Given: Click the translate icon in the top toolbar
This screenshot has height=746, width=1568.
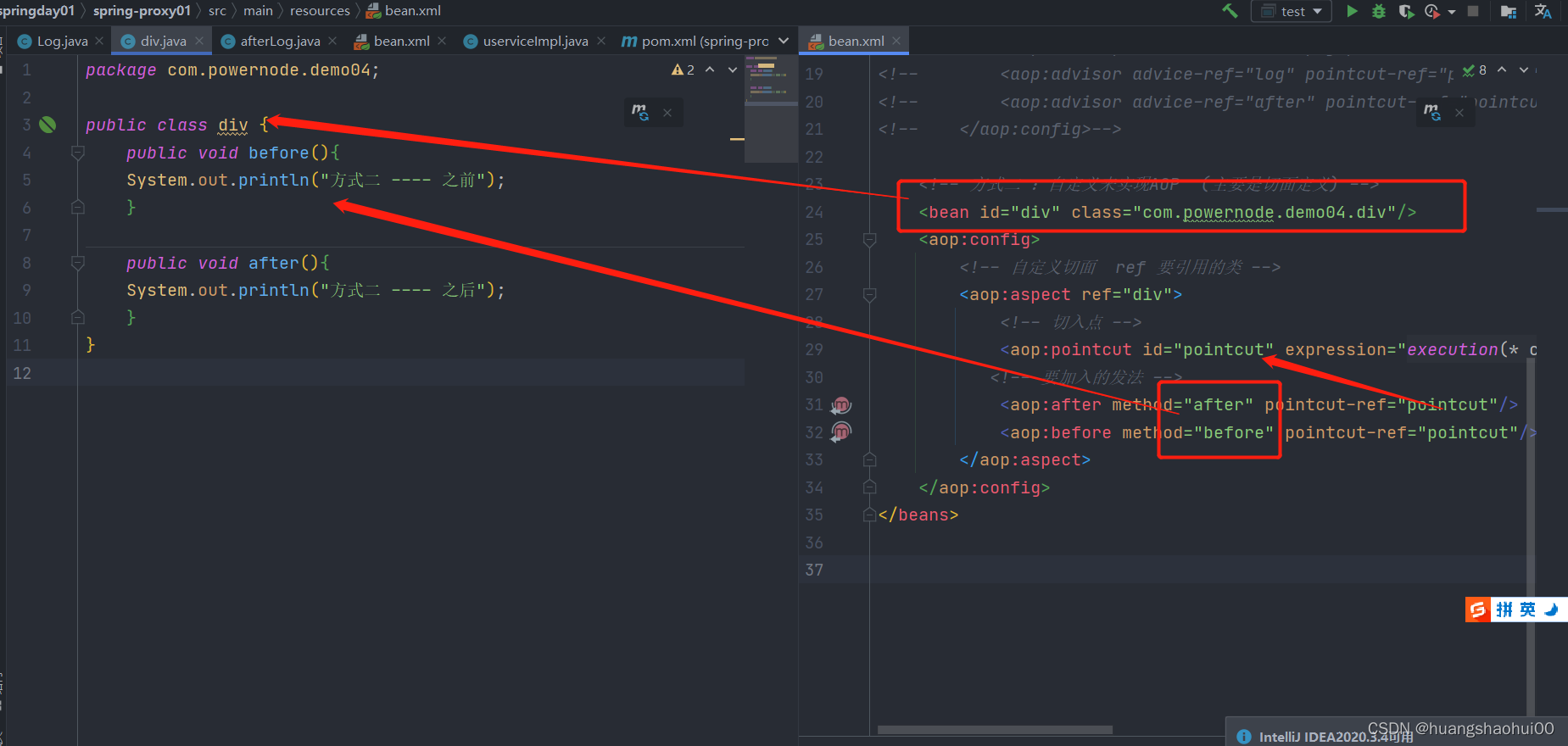Looking at the screenshot, I should [1543, 11].
